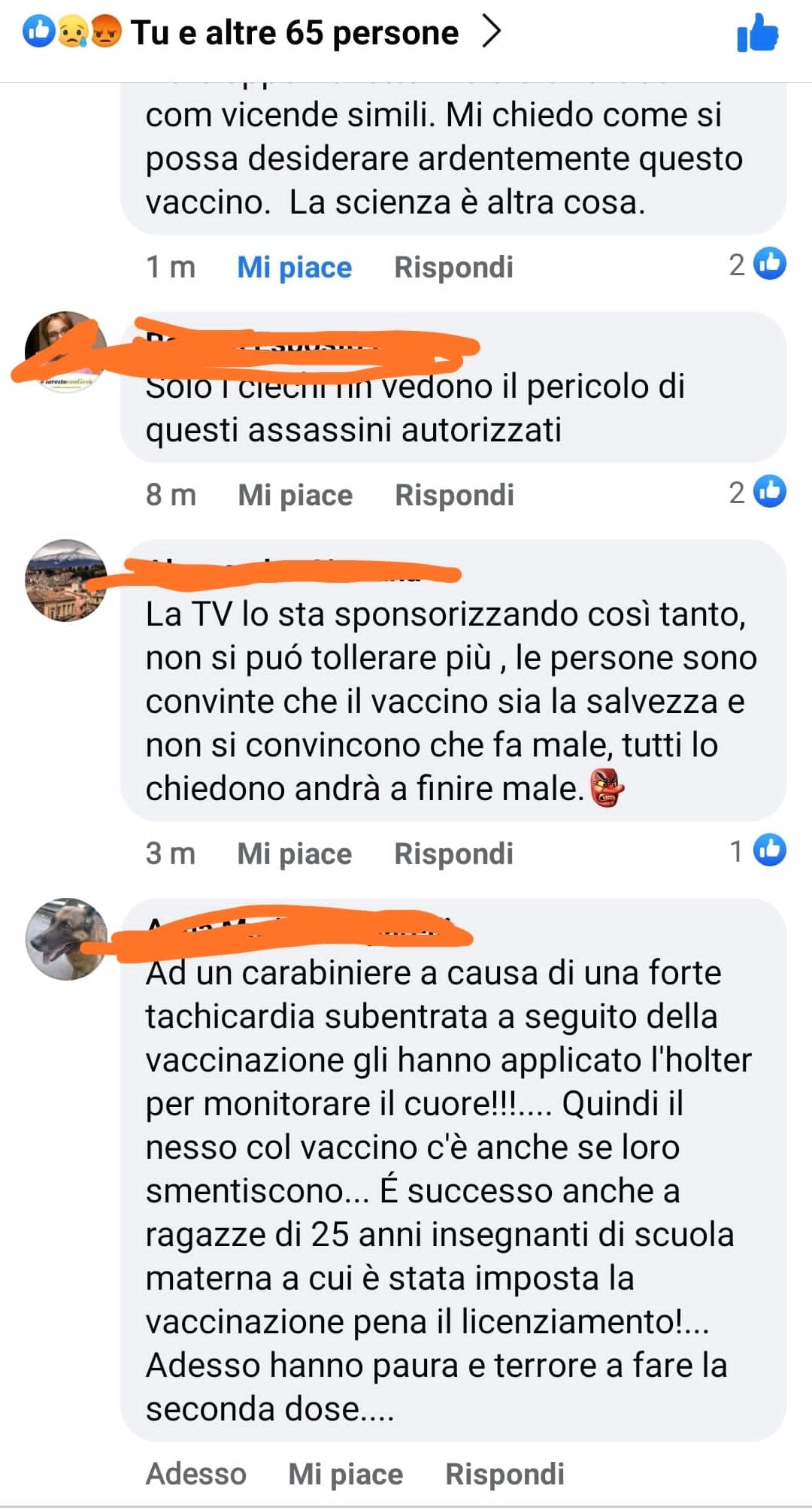Open the dog profile picture avatar

pyautogui.click(x=66, y=938)
